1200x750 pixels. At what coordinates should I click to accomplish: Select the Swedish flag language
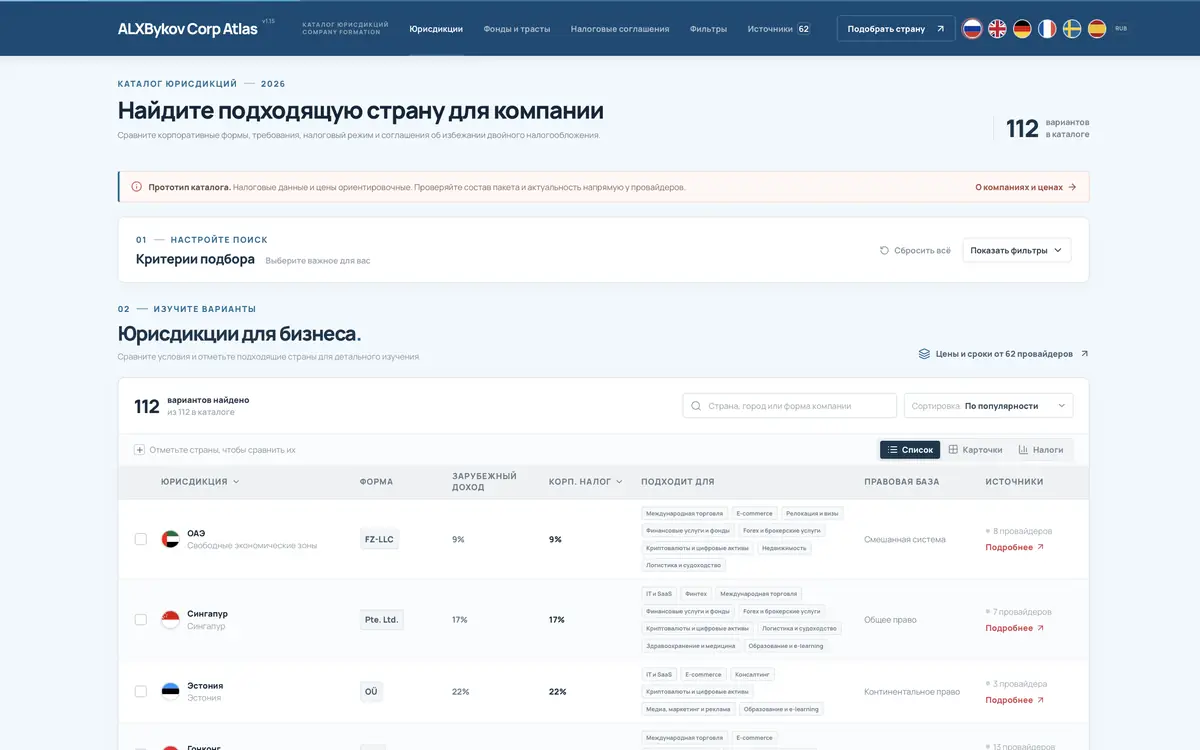[x=1072, y=29]
